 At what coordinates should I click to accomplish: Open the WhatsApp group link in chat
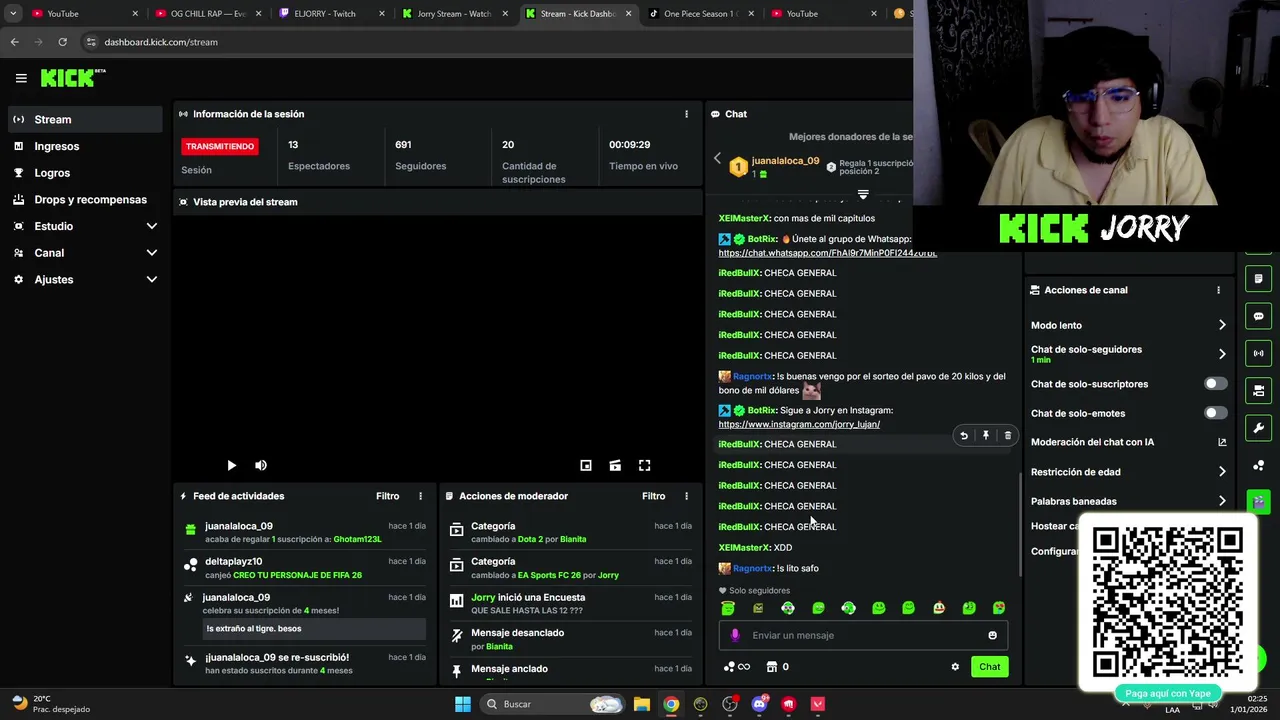(x=827, y=253)
